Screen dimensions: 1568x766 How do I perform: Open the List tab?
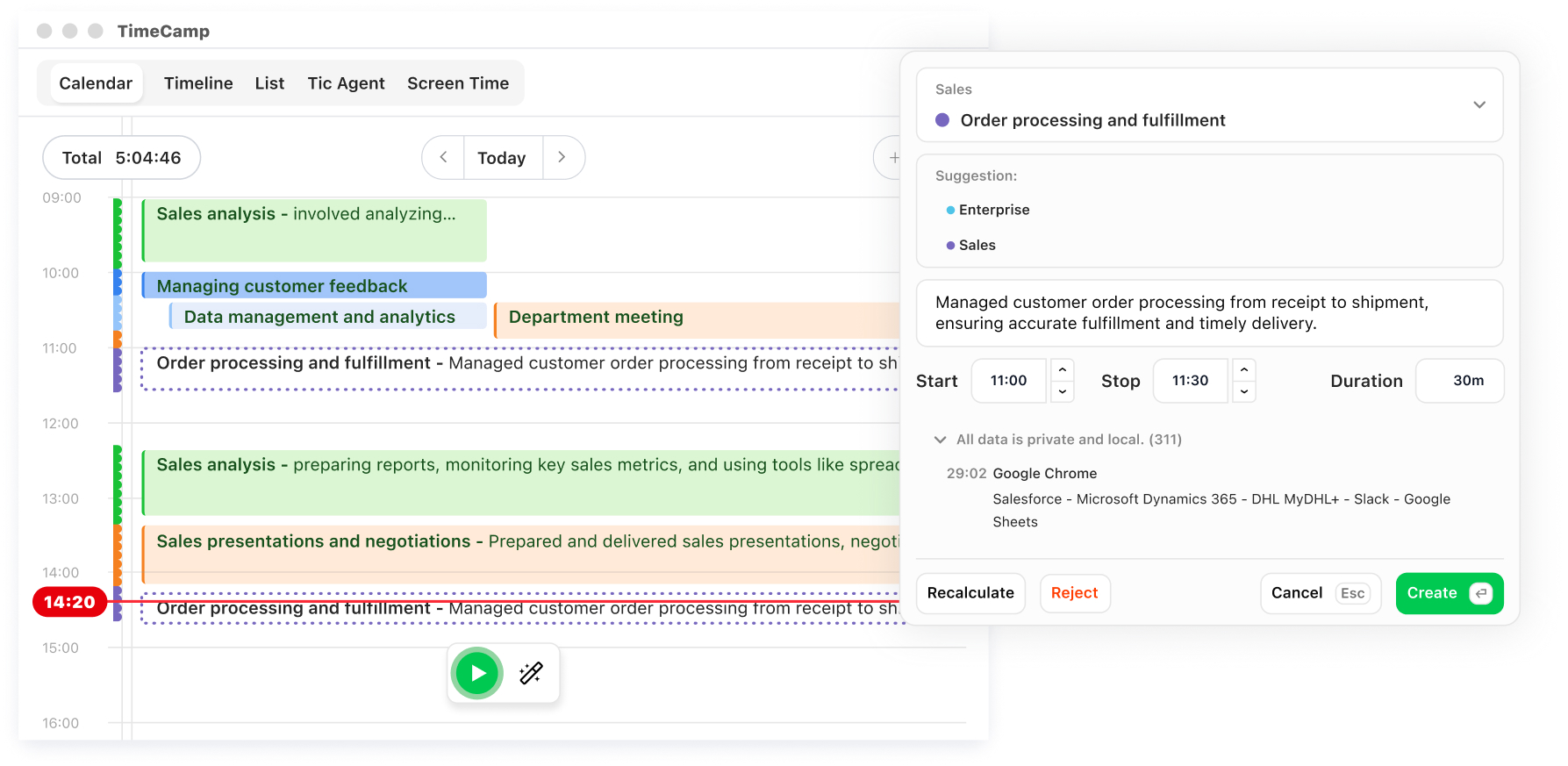pyautogui.click(x=269, y=83)
